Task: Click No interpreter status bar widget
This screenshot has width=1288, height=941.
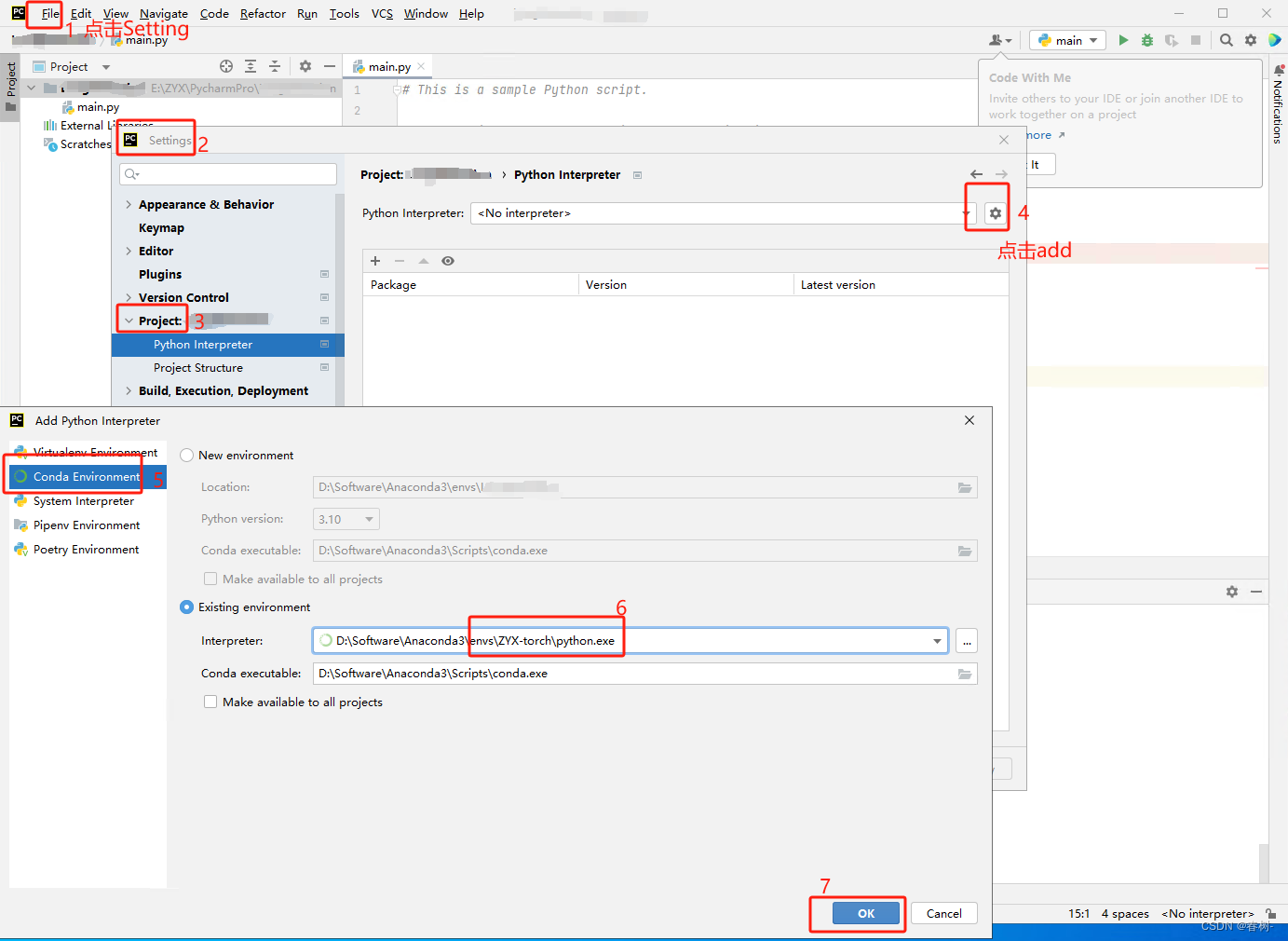Action: (1208, 914)
